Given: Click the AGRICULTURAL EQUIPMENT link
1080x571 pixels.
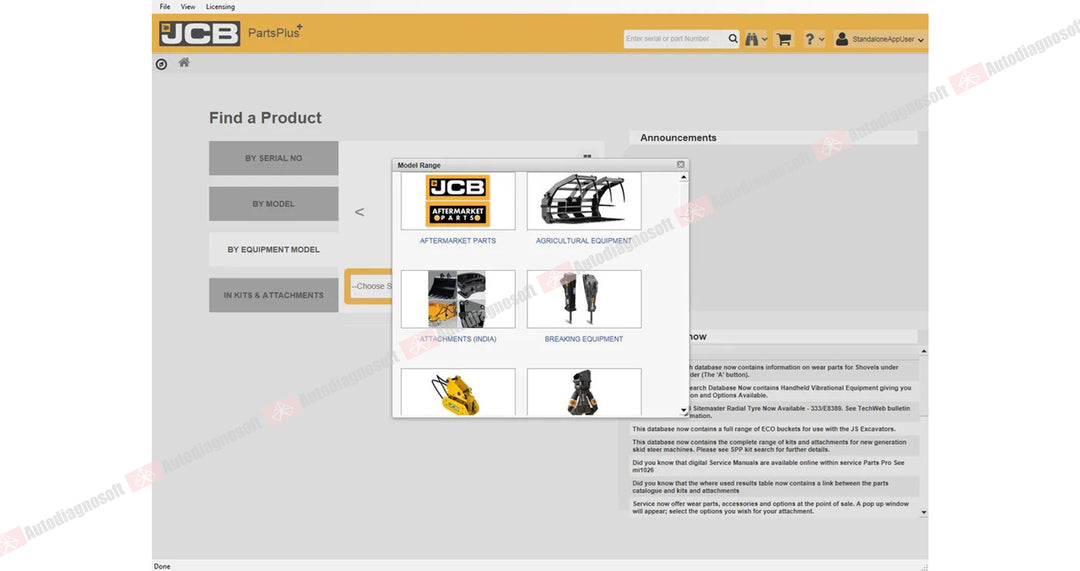Looking at the screenshot, I should pyautogui.click(x=584, y=240).
